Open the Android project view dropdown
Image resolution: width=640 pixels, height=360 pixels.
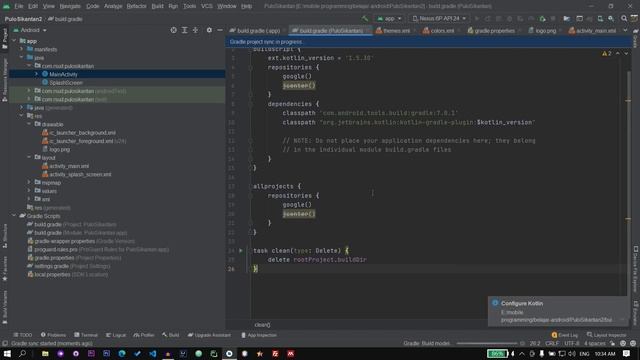coord(30,30)
